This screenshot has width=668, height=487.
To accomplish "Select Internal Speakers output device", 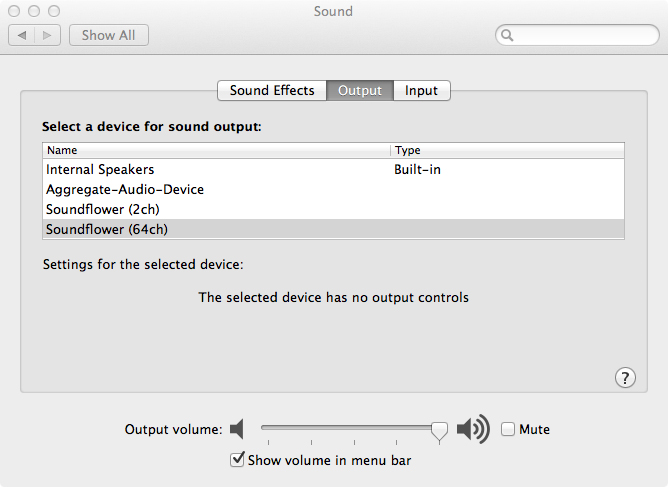I will coord(100,170).
